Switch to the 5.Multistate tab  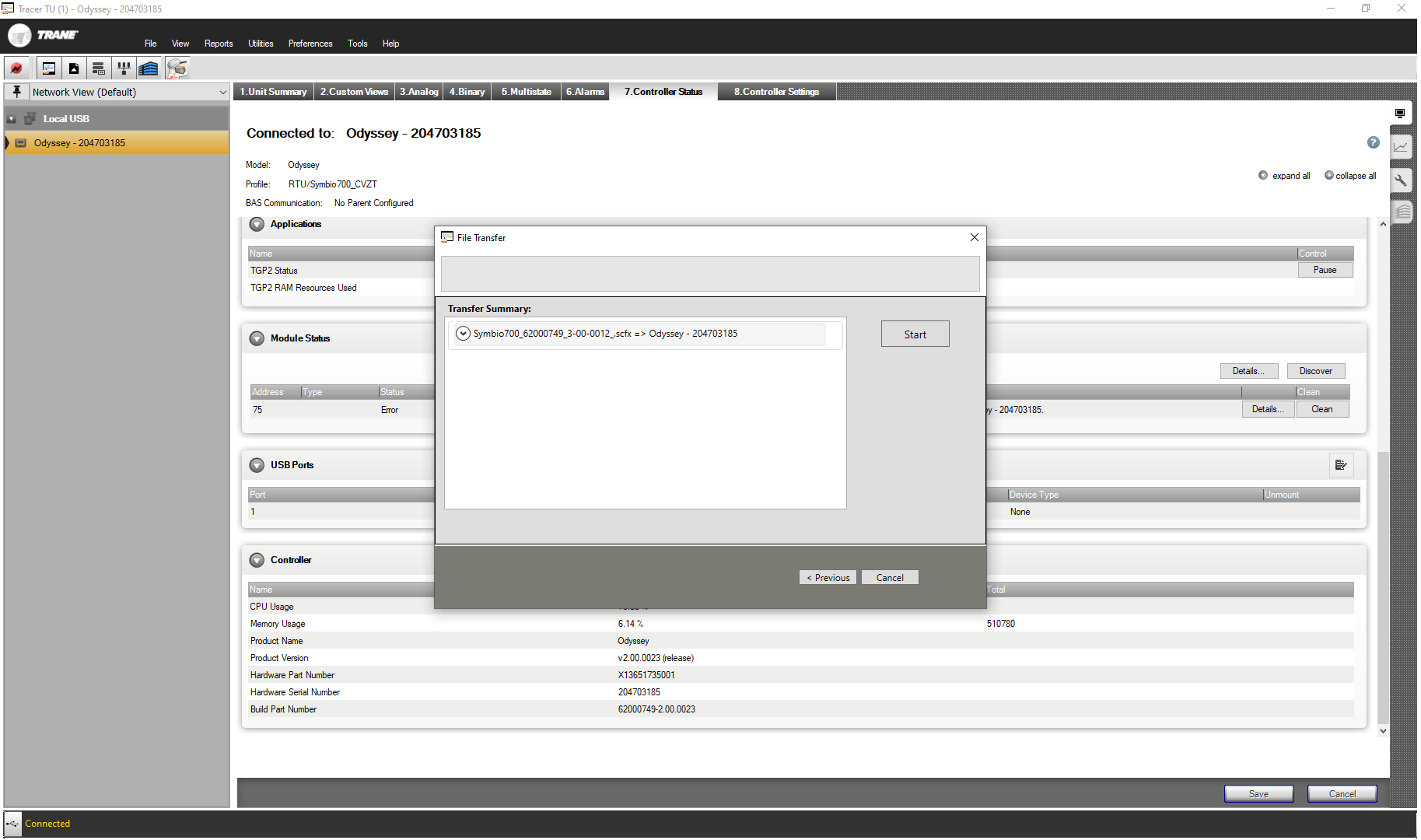tap(527, 92)
